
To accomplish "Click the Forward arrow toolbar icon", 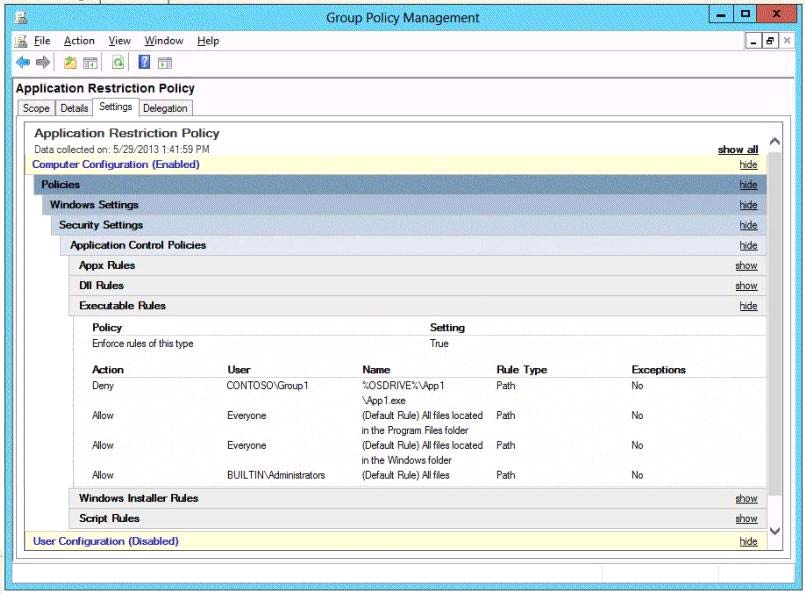I will (43, 63).
